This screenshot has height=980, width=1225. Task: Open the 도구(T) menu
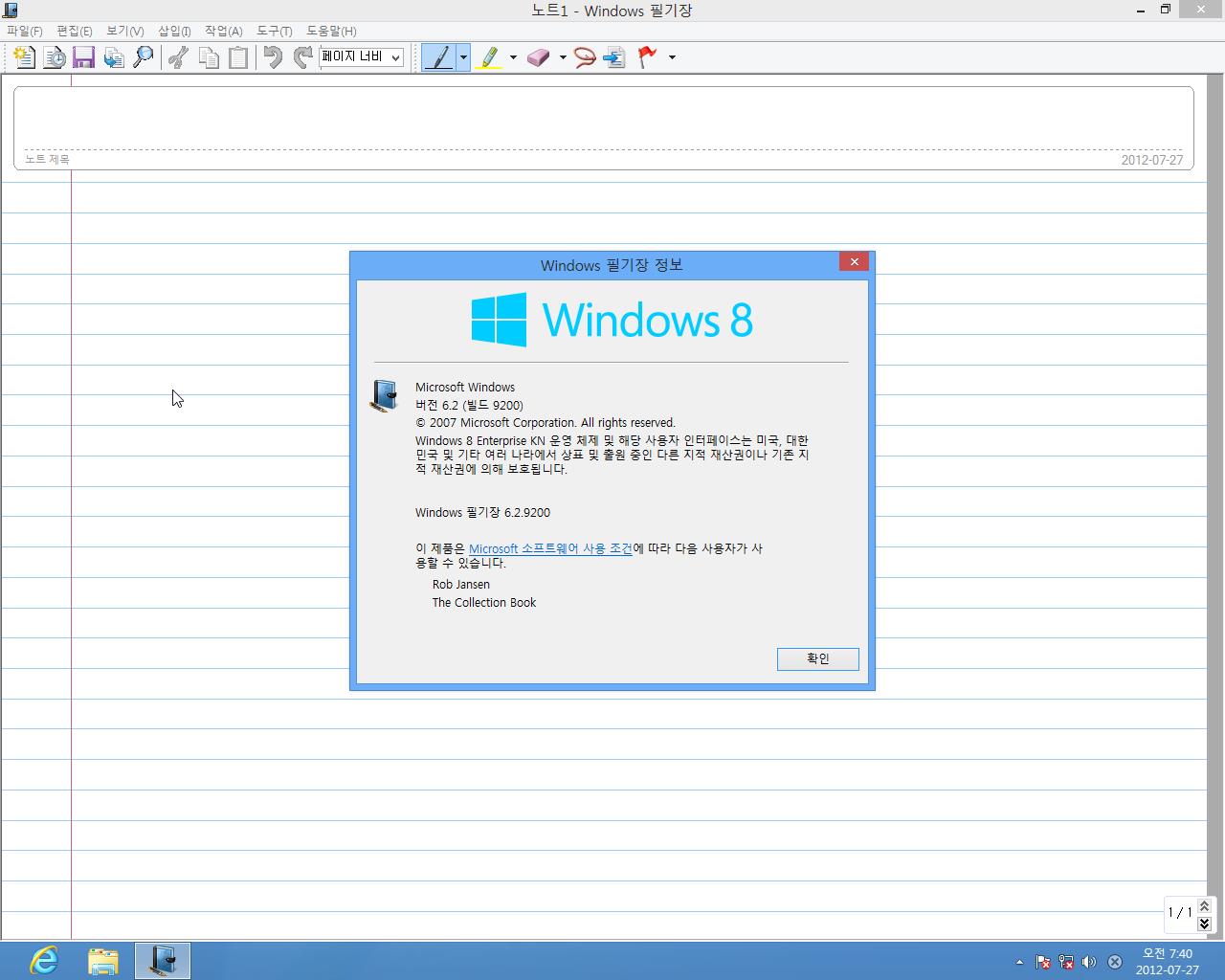click(275, 31)
